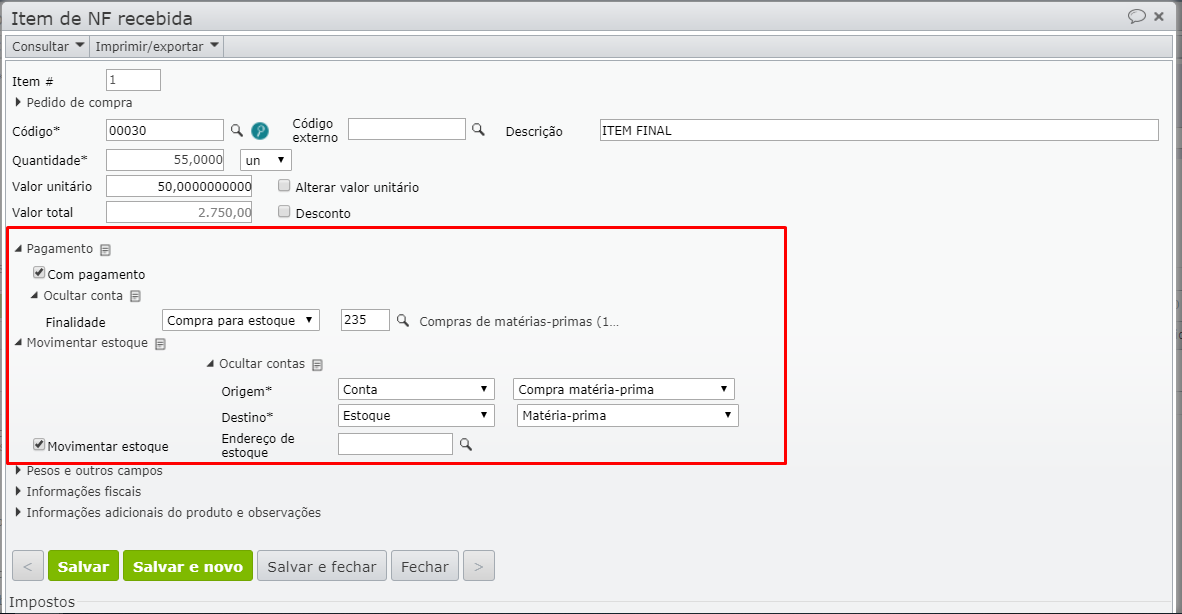Image resolution: width=1182 pixels, height=614 pixels.
Task: Click the lookup magnifier next to 235
Action: tap(403, 321)
